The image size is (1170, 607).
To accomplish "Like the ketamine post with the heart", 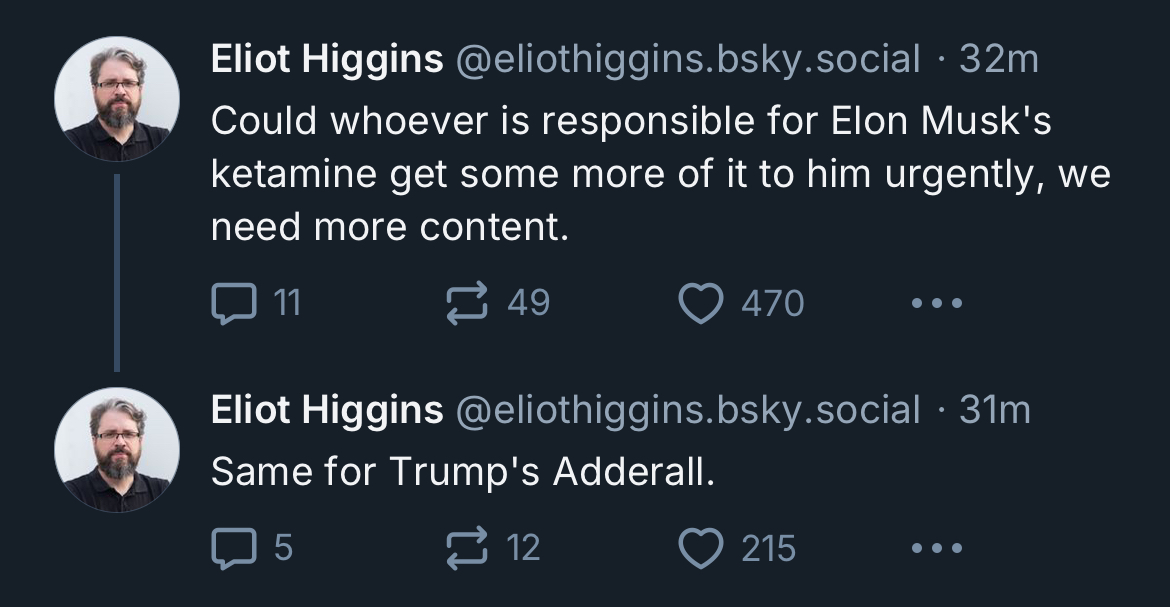I will click(x=701, y=303).
